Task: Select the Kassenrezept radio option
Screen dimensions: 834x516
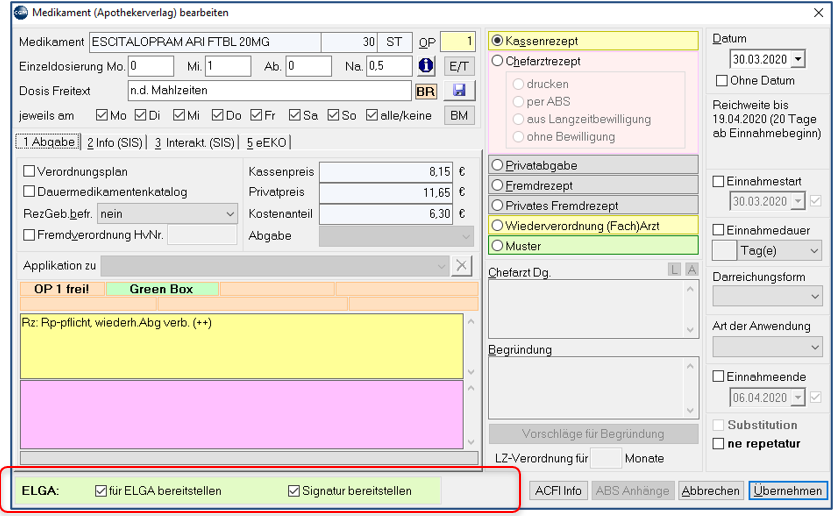Action: tap(497, 40)
